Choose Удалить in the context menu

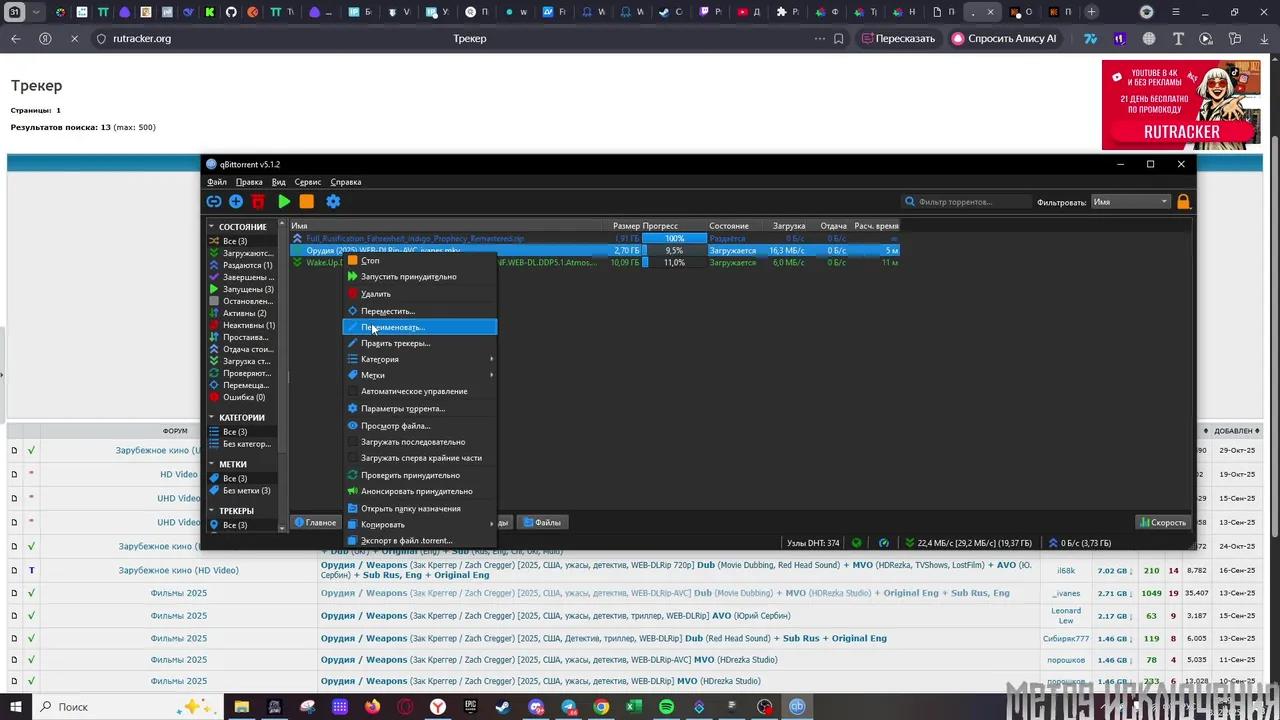coord(420,294)
